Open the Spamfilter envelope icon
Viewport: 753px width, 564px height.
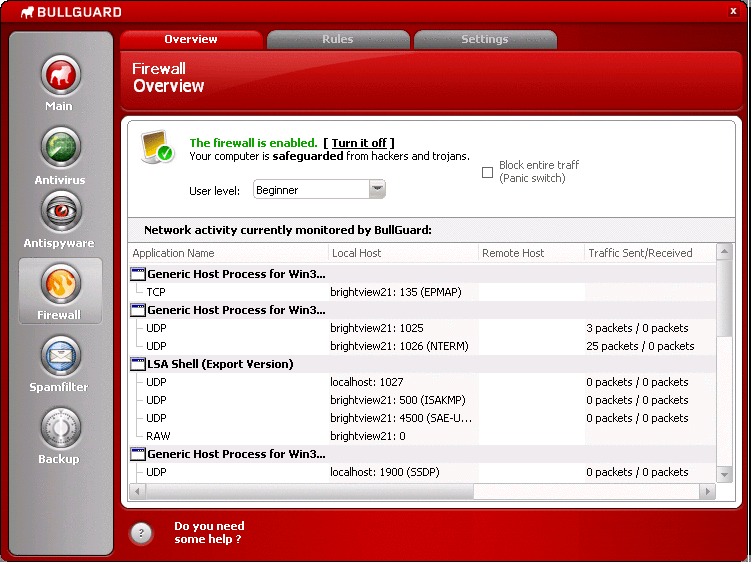pyautogui.click(x=61, y=356)
